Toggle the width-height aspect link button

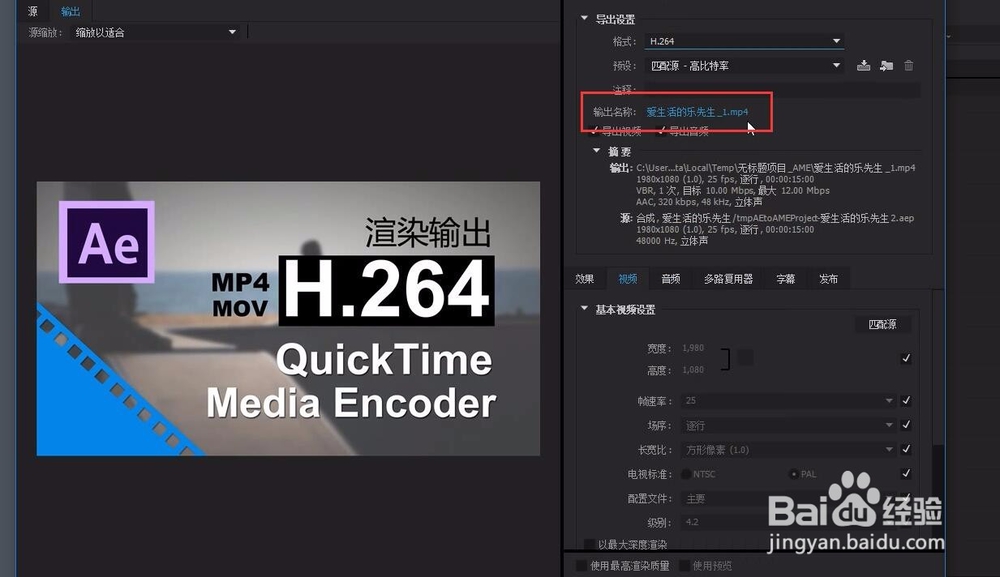point(744,358)
